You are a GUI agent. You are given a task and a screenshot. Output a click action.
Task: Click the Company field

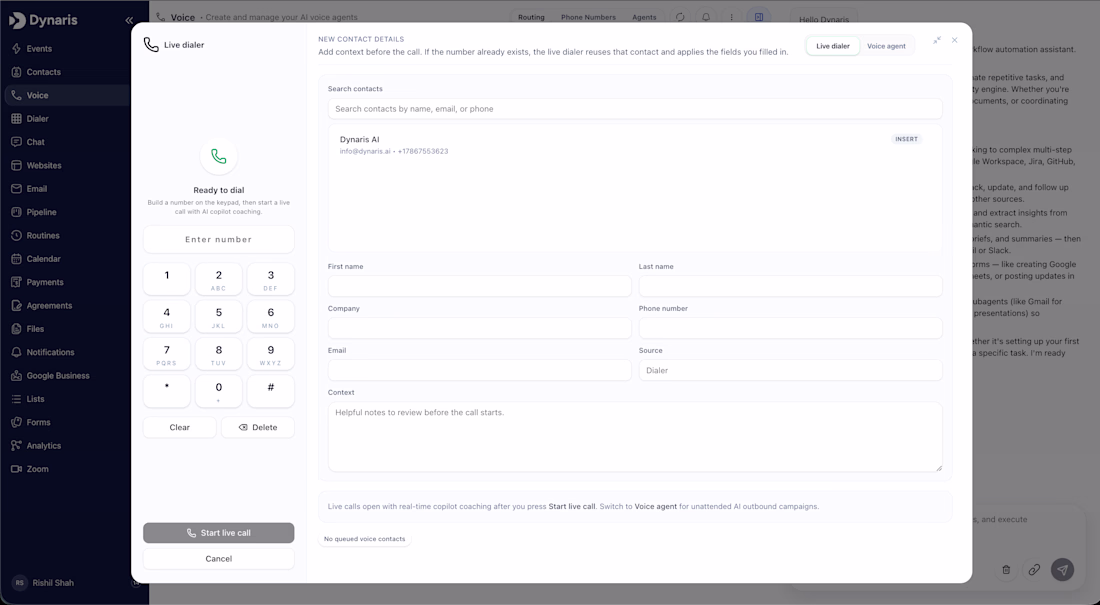tap(480, 328)
